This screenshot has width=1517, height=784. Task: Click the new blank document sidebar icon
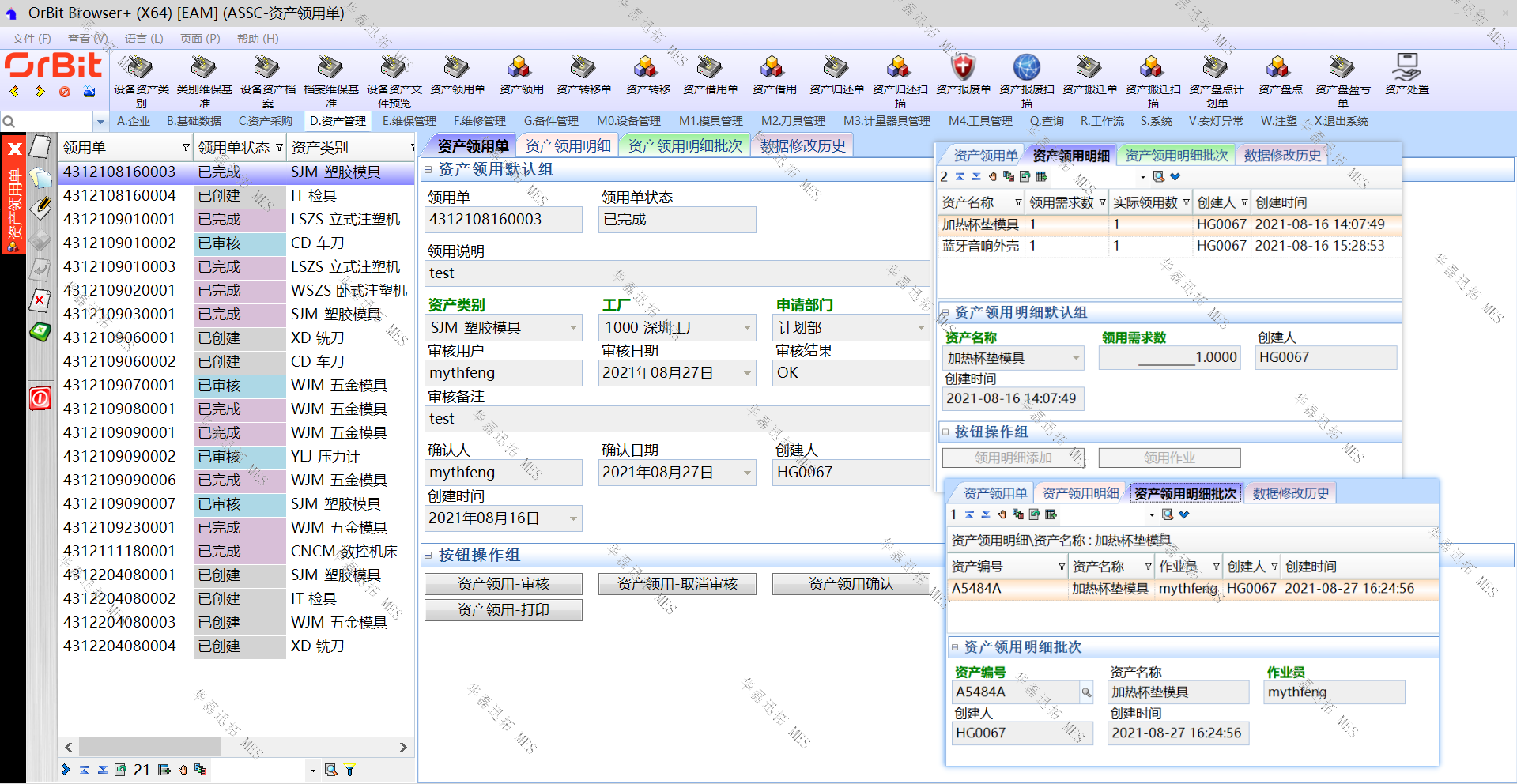tap(40, 147)
